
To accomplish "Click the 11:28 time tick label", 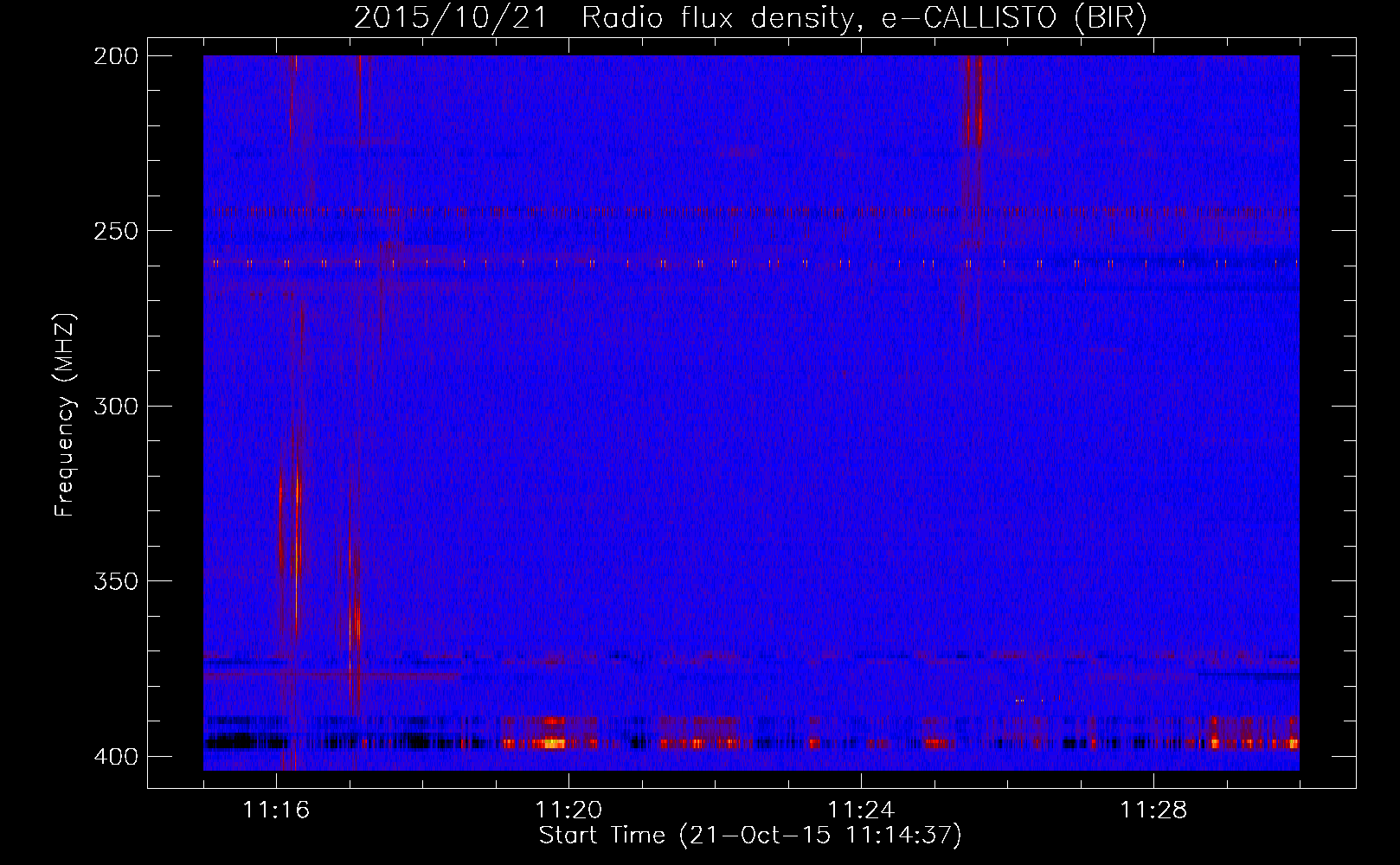I will [x=1153, y=810].
